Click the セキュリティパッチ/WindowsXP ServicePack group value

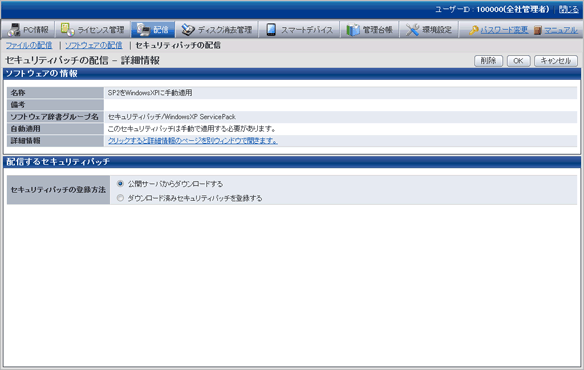click(171, 117)
